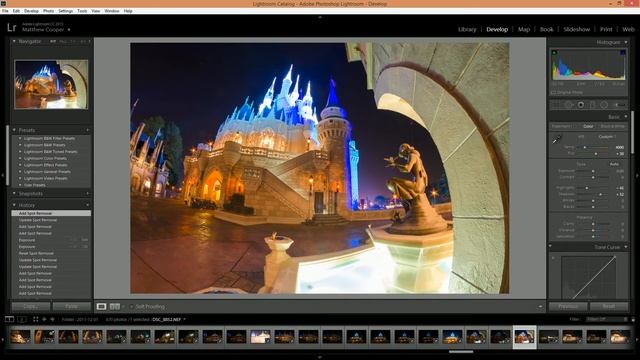Open the Settings menu in the menu bar
This screenshot has width=640, height=360.
[65, 11]
